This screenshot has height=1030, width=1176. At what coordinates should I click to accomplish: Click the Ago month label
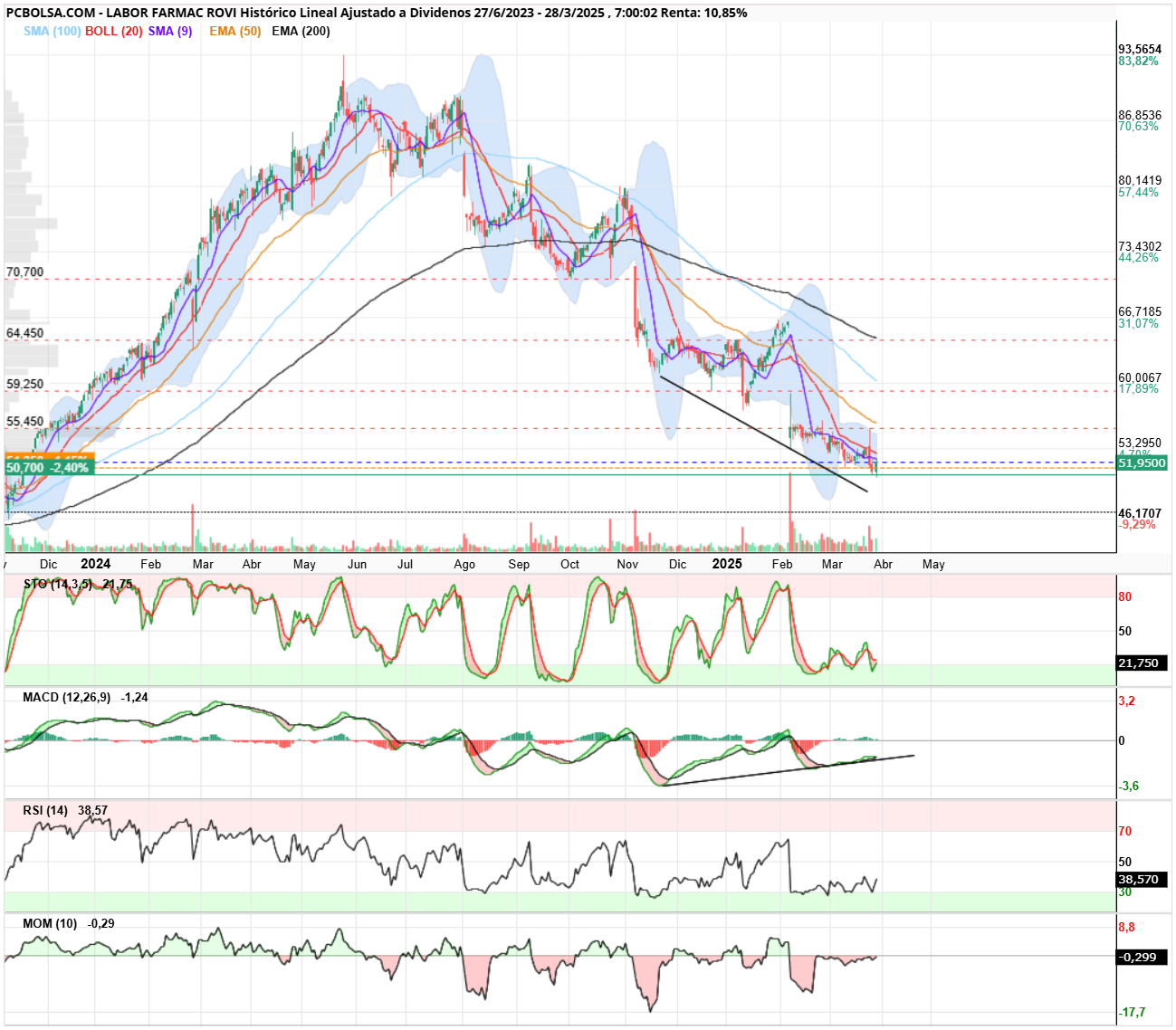[x=464, y=564]
